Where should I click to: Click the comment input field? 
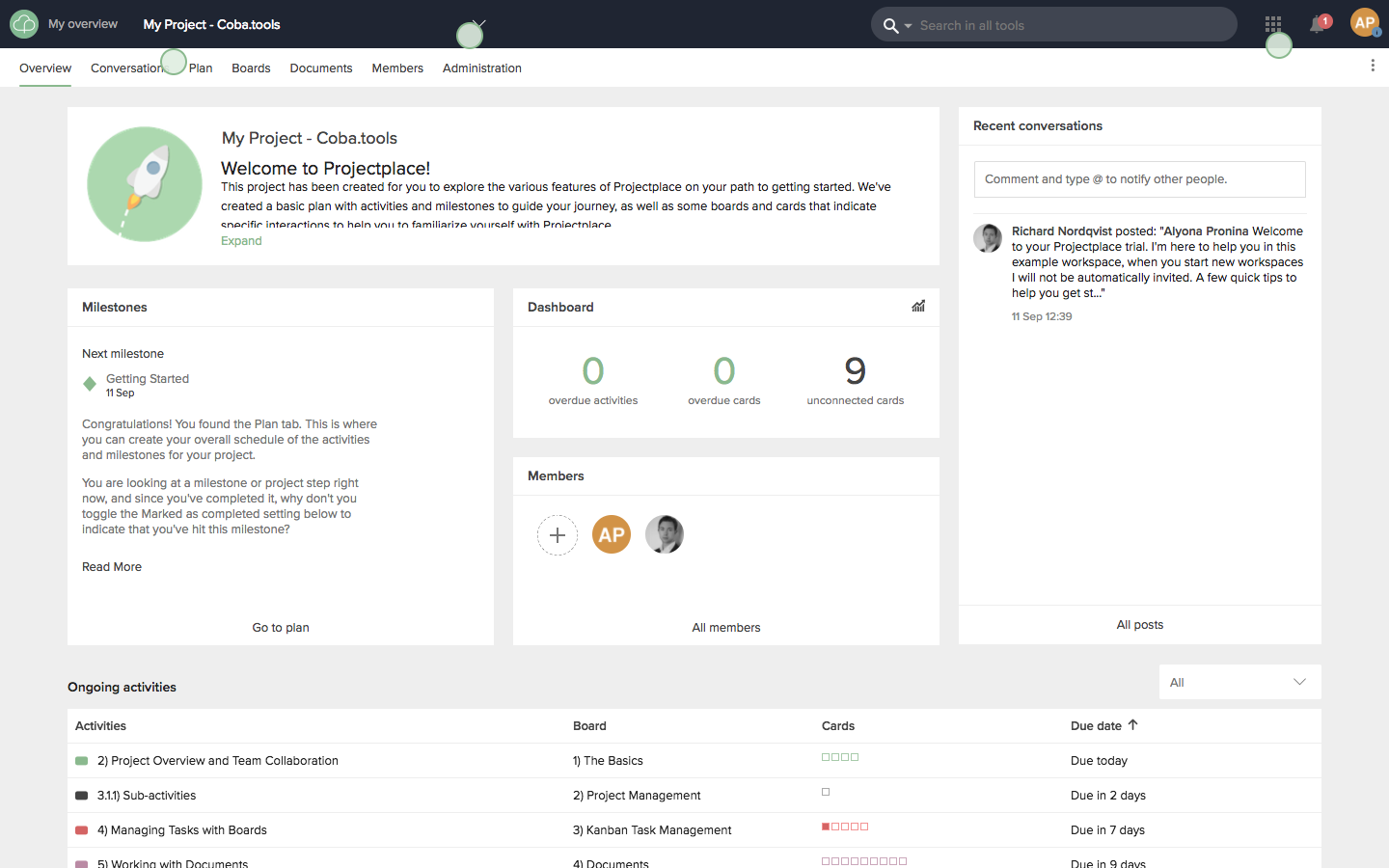[1139, 178]
